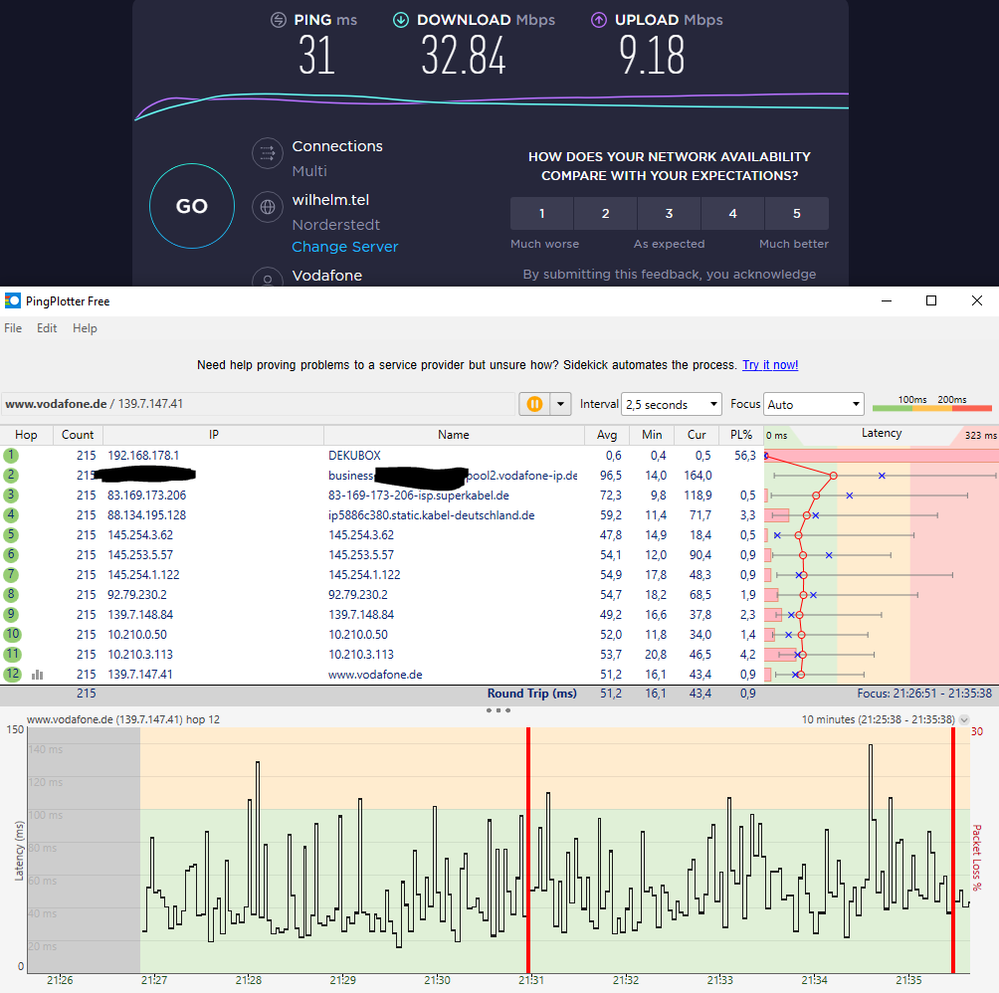The width and height of the screenshot is (999, 993).
Task: Click the Min column header
Action: coord(652,434)
